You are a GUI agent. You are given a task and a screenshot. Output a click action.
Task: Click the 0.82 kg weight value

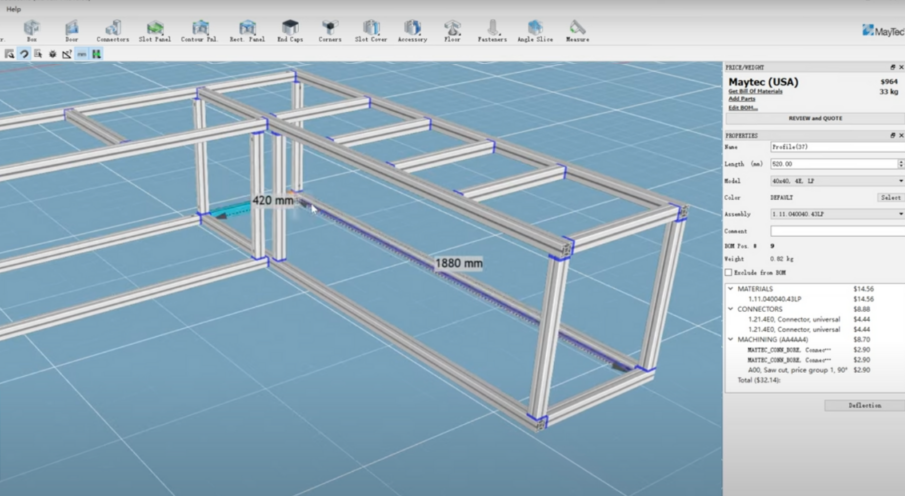coord(781,259)
